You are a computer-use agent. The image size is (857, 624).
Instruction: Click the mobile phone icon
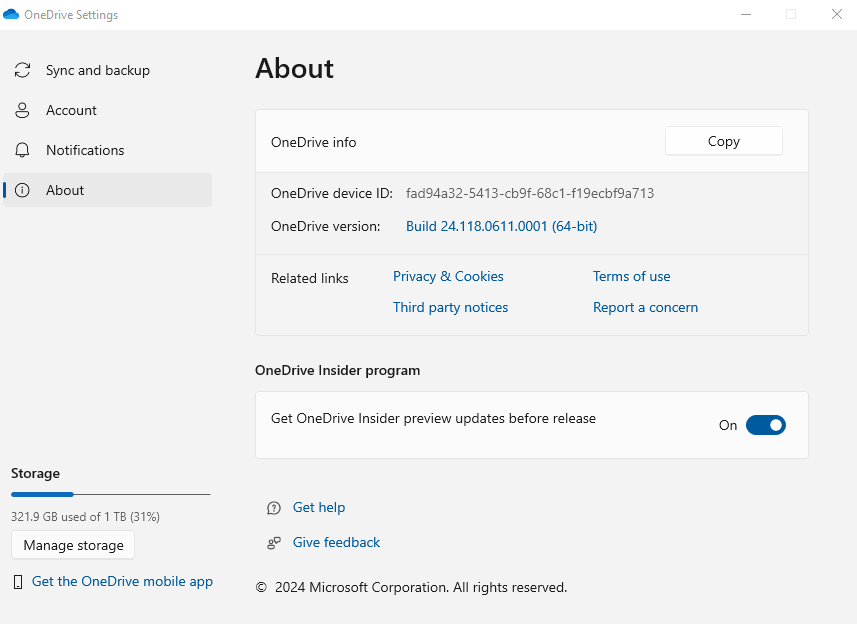pos(18,582)
